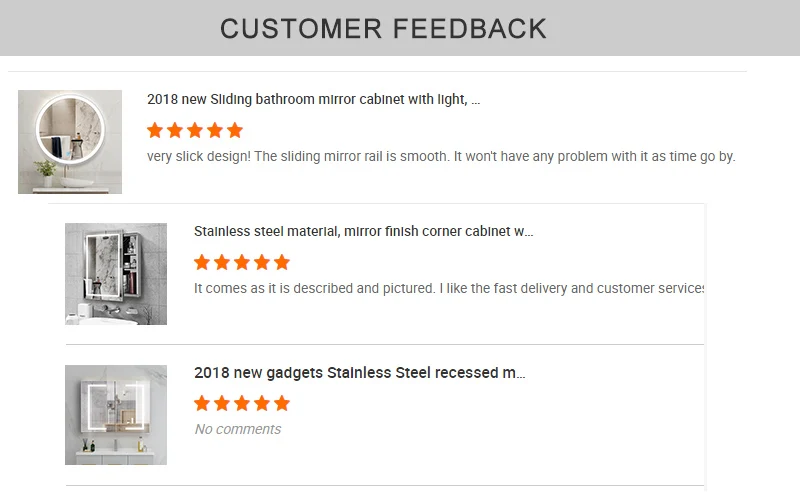The width and height of the screenshot is (800, 504).
Task: Select second star of Sliding bathroom mirror rating
Action: click(175, 130)
